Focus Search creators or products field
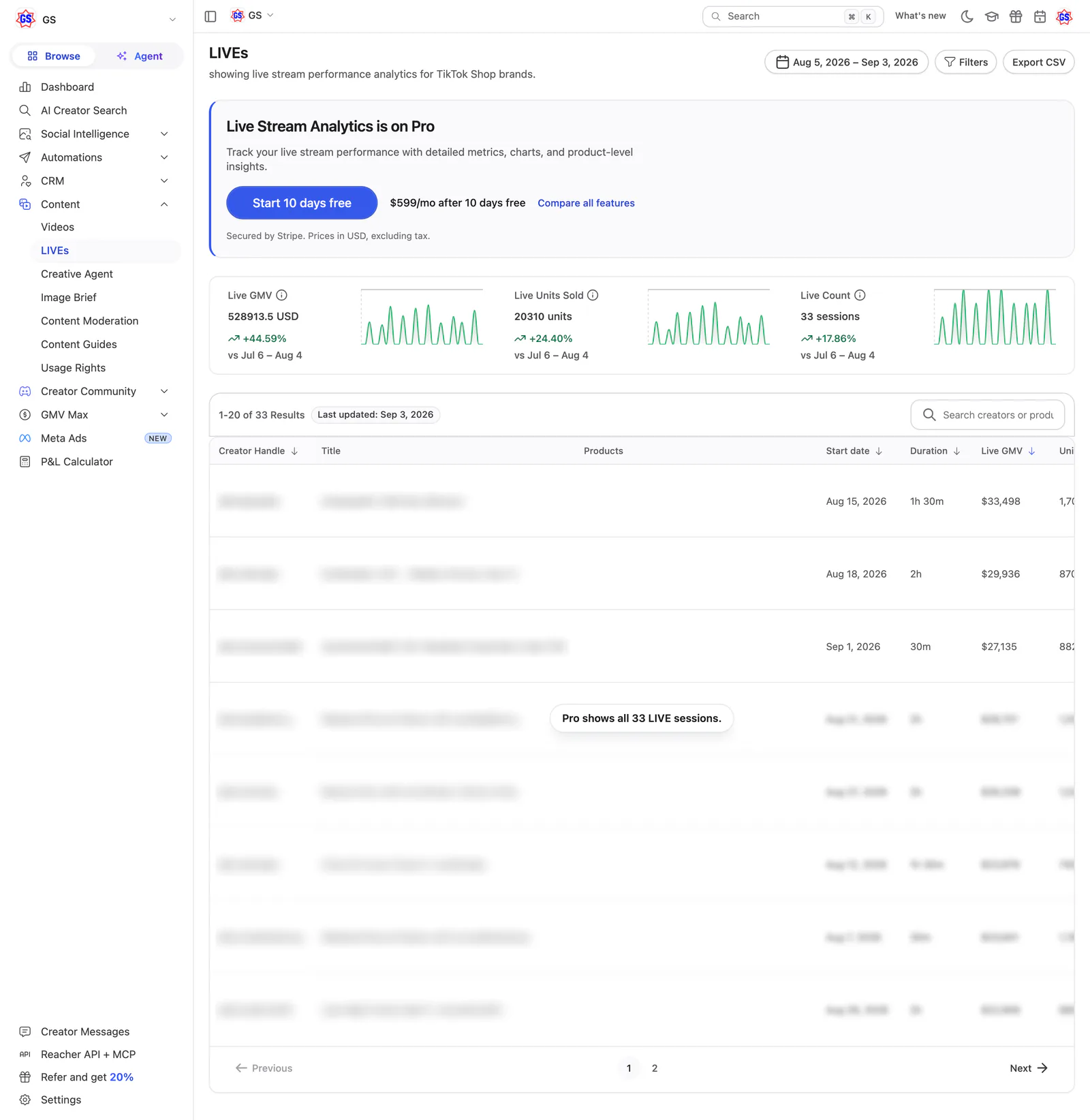Viewport: 1090px width, 1120px height. (x=987, y=415)
